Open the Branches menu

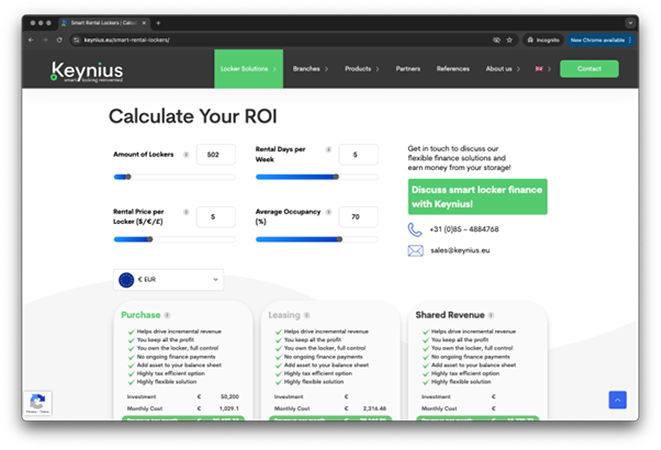click(310, 69)
